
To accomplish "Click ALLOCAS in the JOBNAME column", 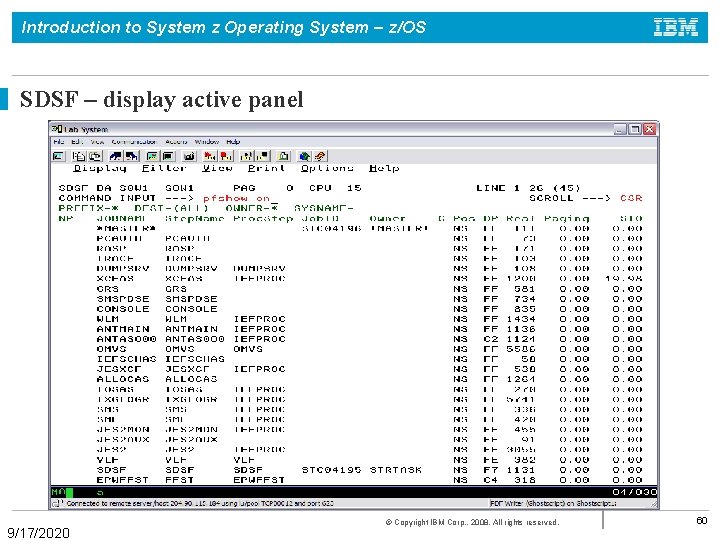I will (x=123, y=380).
